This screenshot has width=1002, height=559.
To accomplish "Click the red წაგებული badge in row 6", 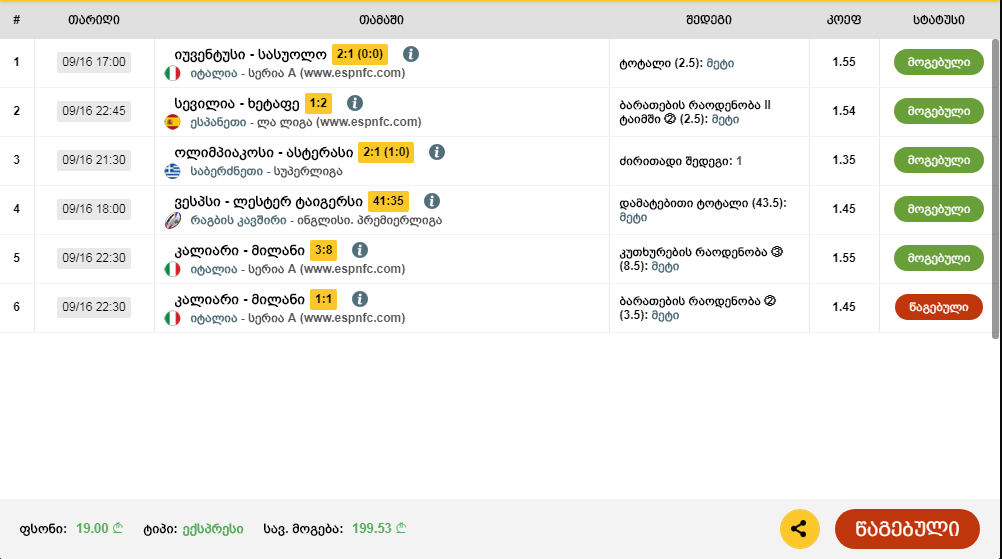I will click(x=939, y=307).
